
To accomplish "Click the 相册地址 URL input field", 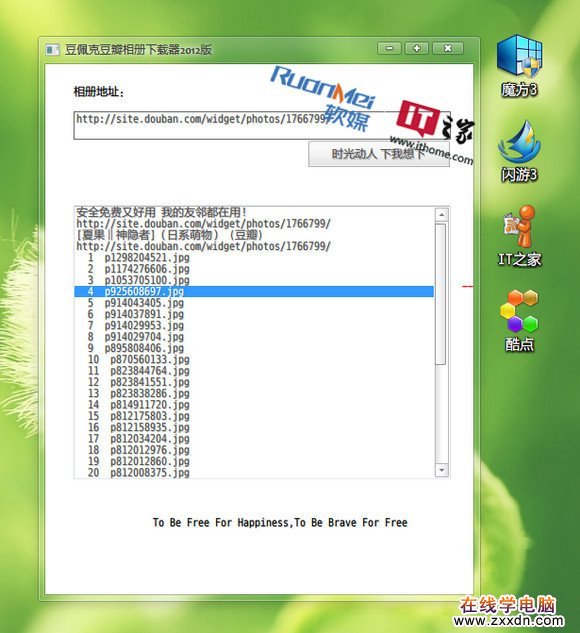I will [x=262, y=126].
